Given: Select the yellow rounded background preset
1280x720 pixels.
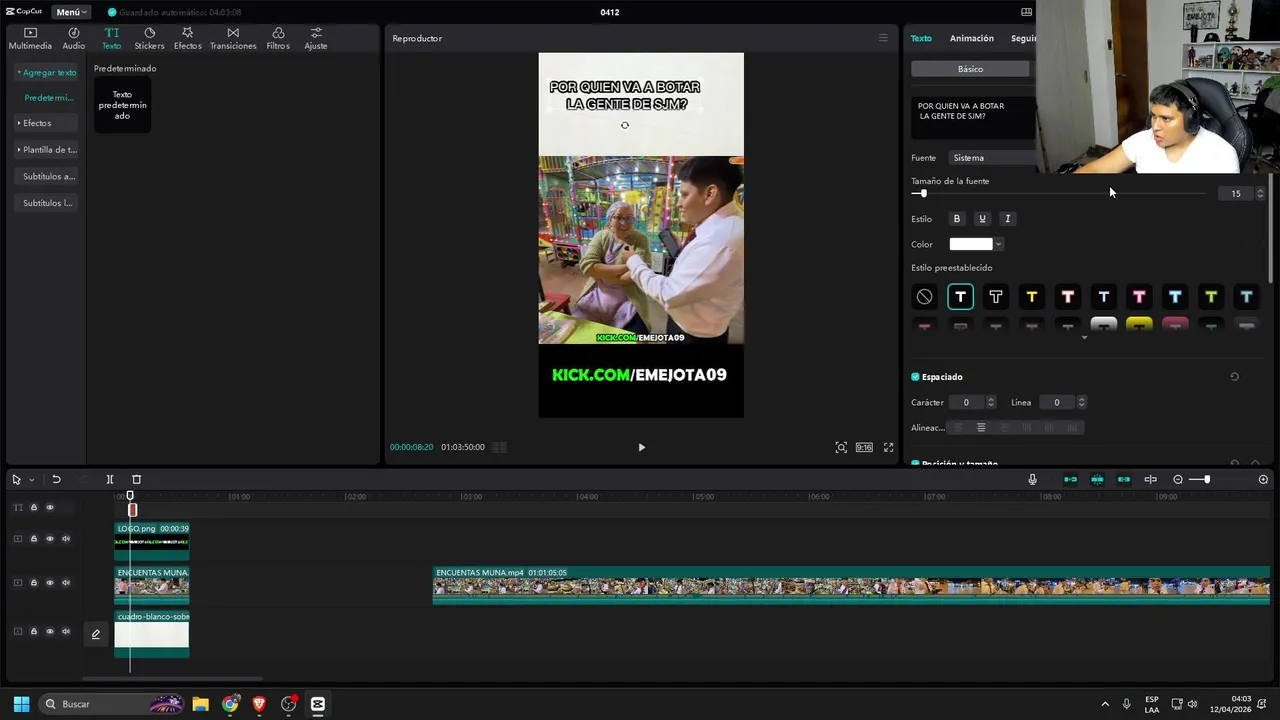Looking at the screenshot, I should [1139, 324].
